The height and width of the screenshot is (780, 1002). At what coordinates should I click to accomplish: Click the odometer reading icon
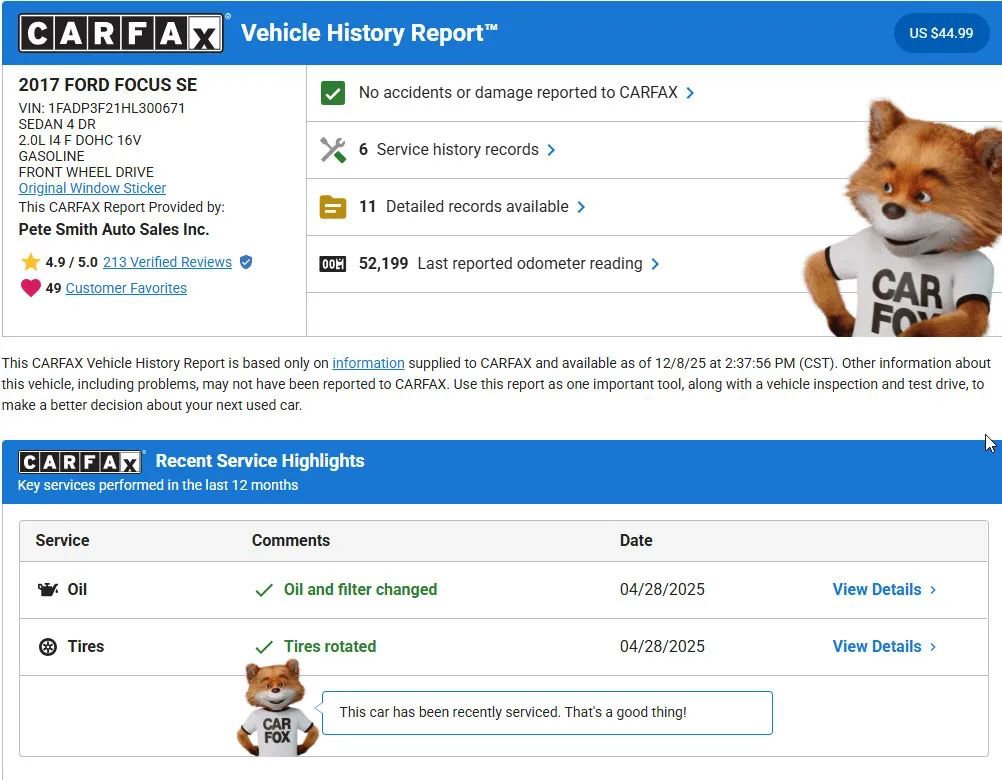(x=334, y=264)
